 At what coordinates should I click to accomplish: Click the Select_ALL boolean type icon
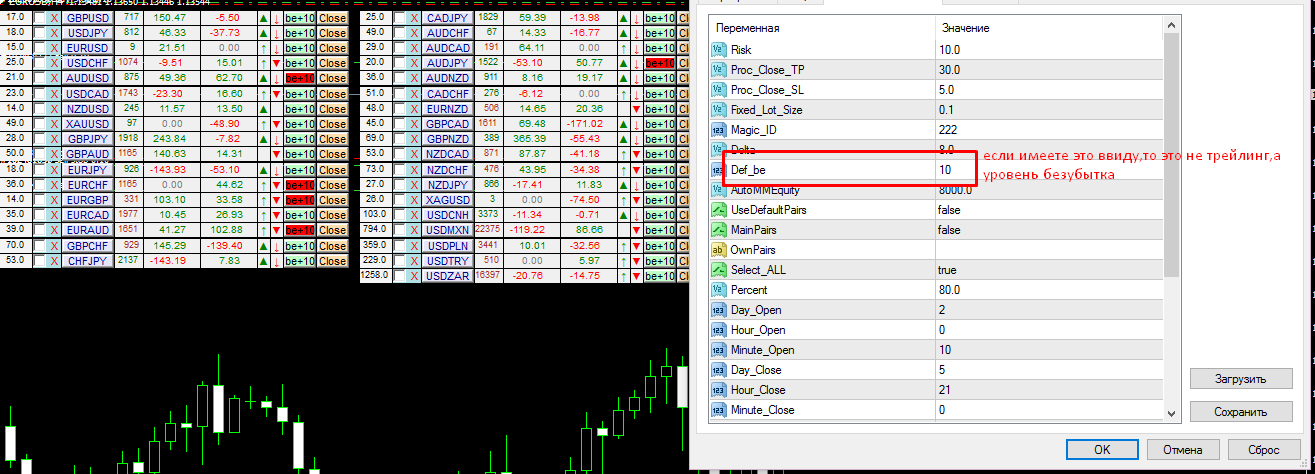click(x=718, y=269)
